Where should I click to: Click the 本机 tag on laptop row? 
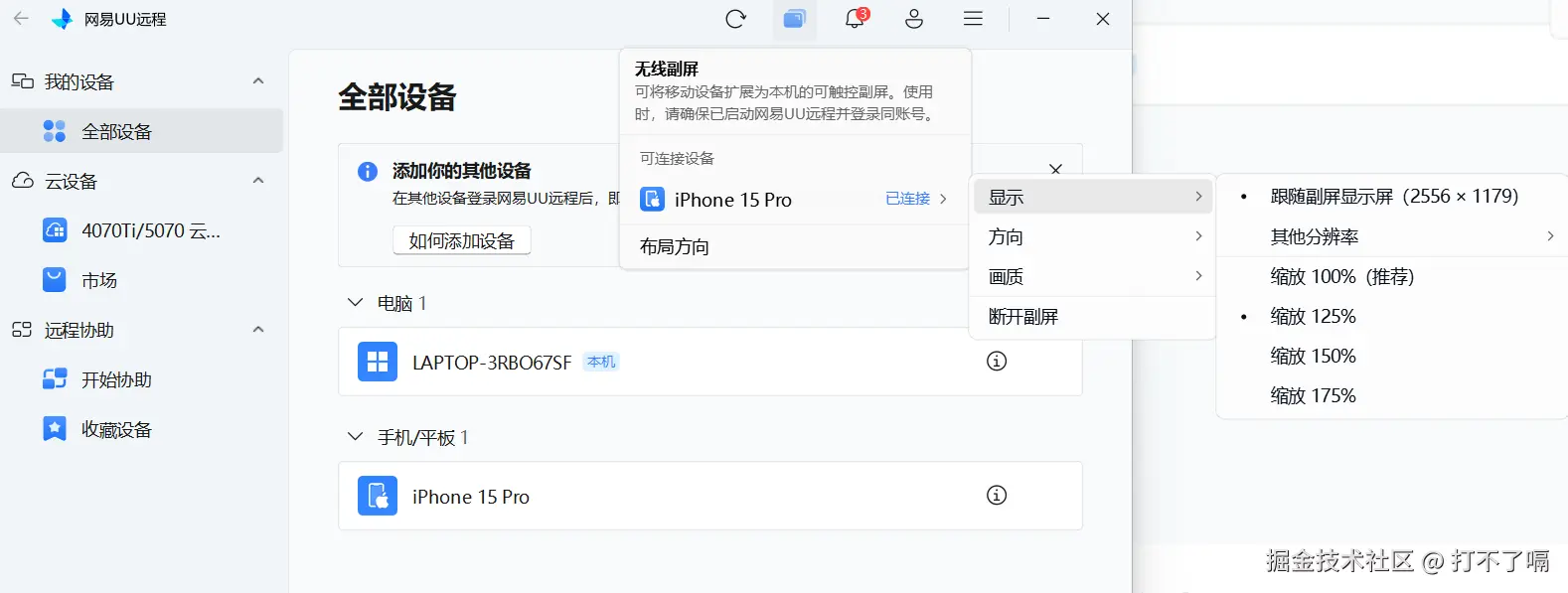click(601, 362)
